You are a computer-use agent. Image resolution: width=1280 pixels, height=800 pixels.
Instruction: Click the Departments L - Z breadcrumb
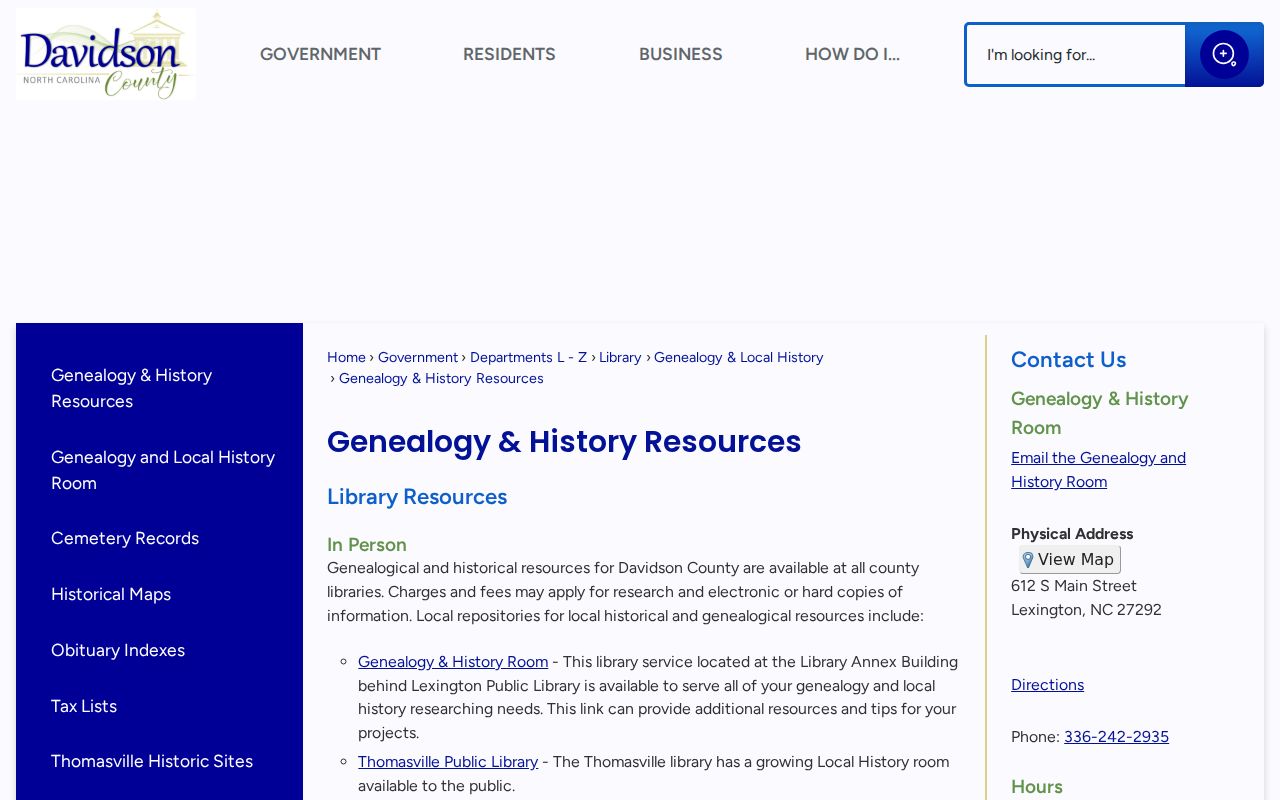[528, 357]
